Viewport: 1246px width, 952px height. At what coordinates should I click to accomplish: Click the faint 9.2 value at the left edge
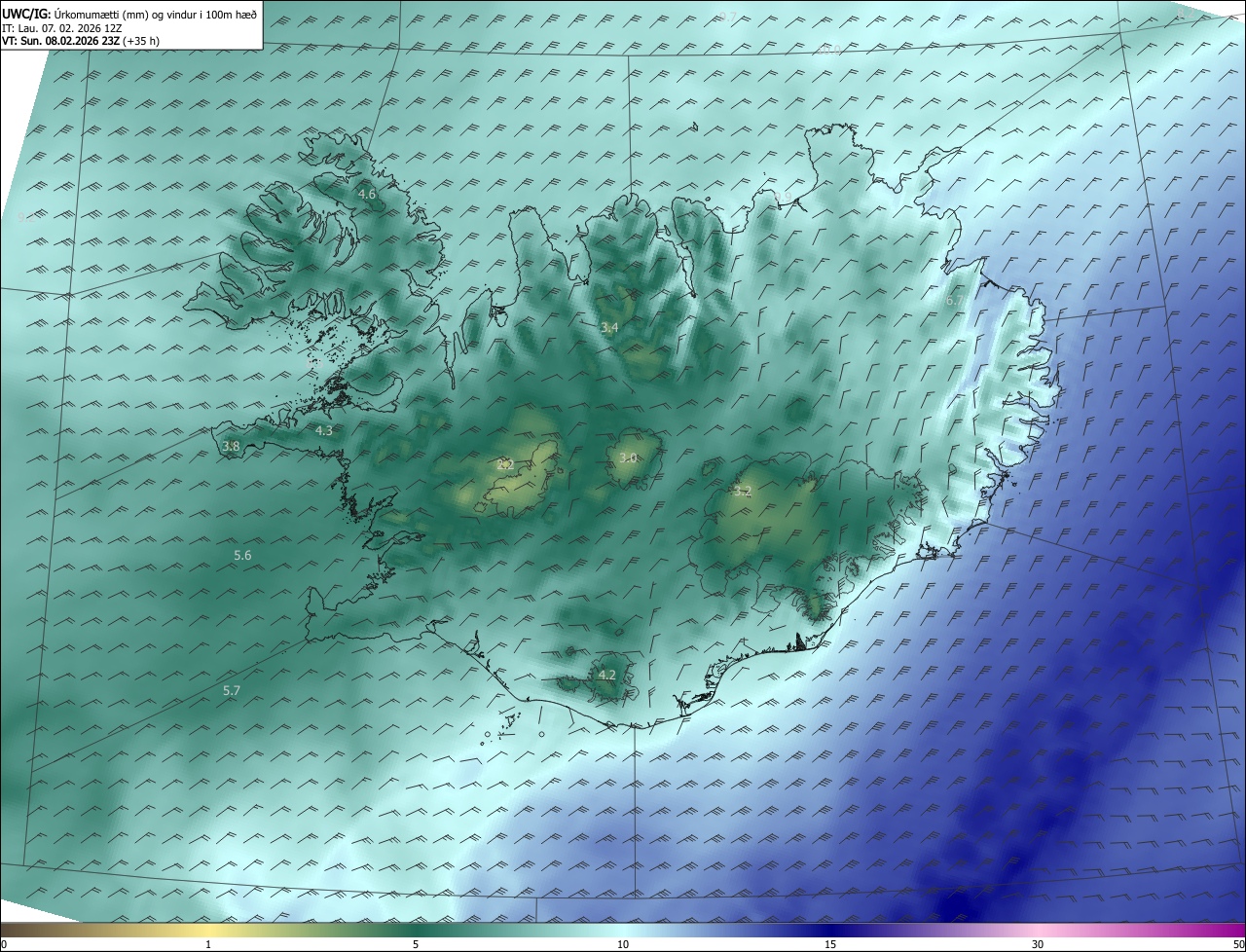26,218
